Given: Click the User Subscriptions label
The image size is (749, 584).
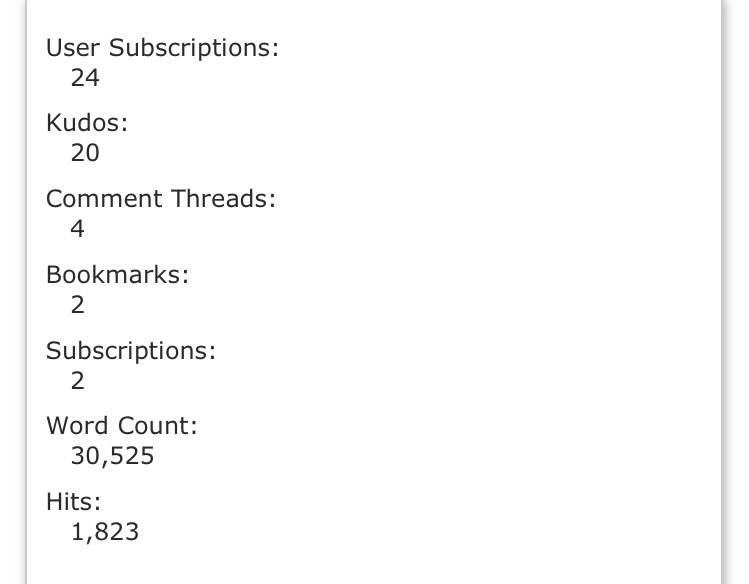Looking at the screenshot, I should [162, 47].
